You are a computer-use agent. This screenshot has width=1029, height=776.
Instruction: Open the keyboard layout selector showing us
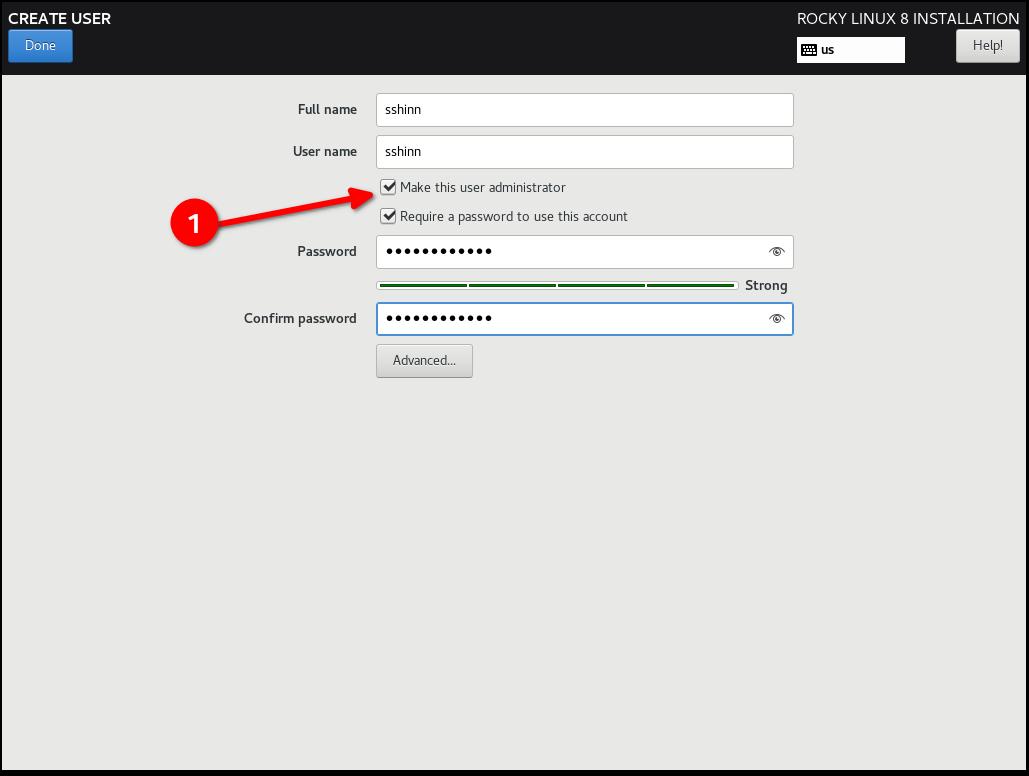(850, 48)
